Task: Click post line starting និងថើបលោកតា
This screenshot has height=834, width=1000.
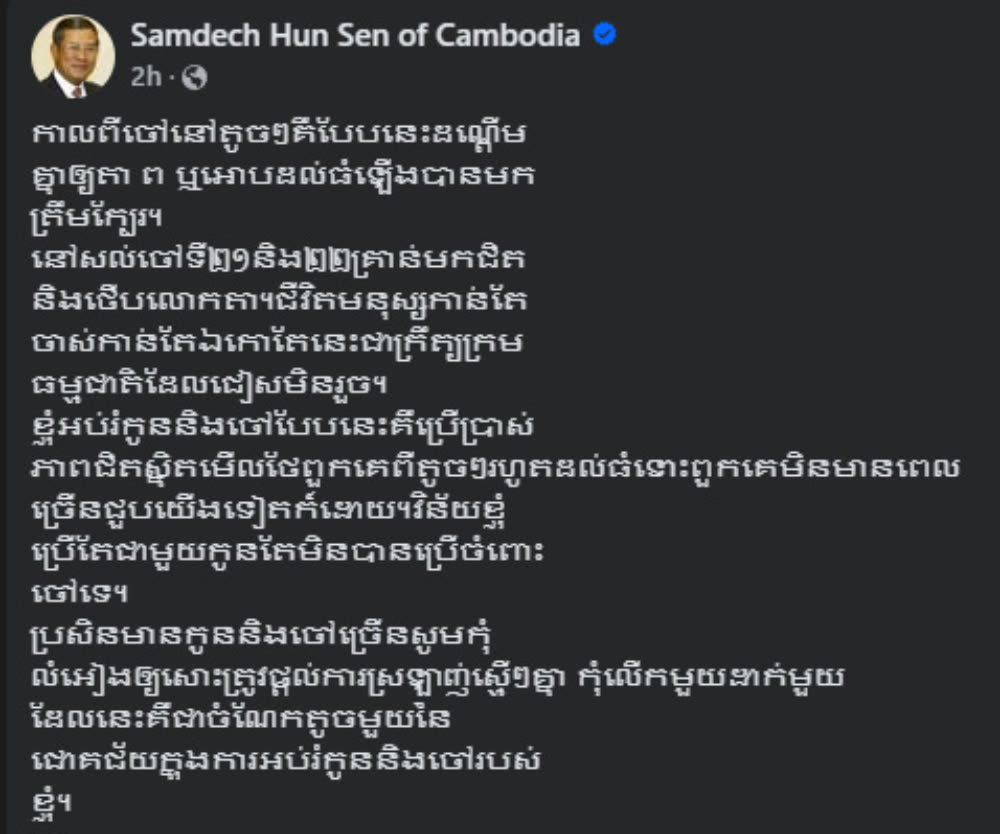Action: [x=279, y=300]
